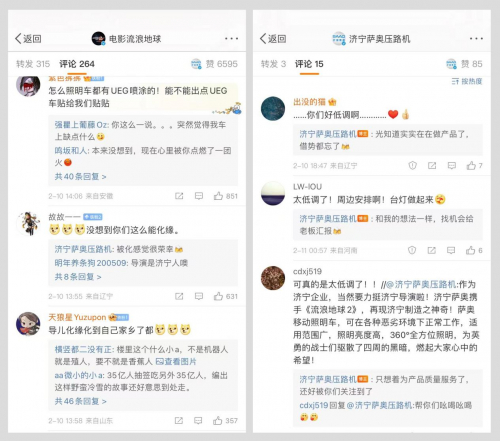Select 评论 15 tab
Viewport: 500px width, 441px height.
[309, 64]
